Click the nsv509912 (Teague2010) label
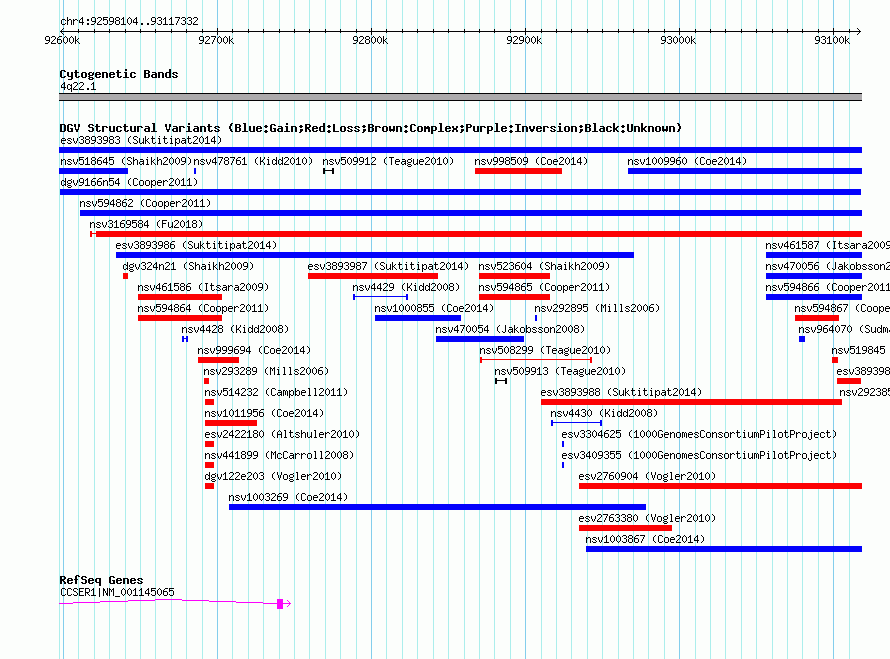890x659 pixels. coord(388,161)
